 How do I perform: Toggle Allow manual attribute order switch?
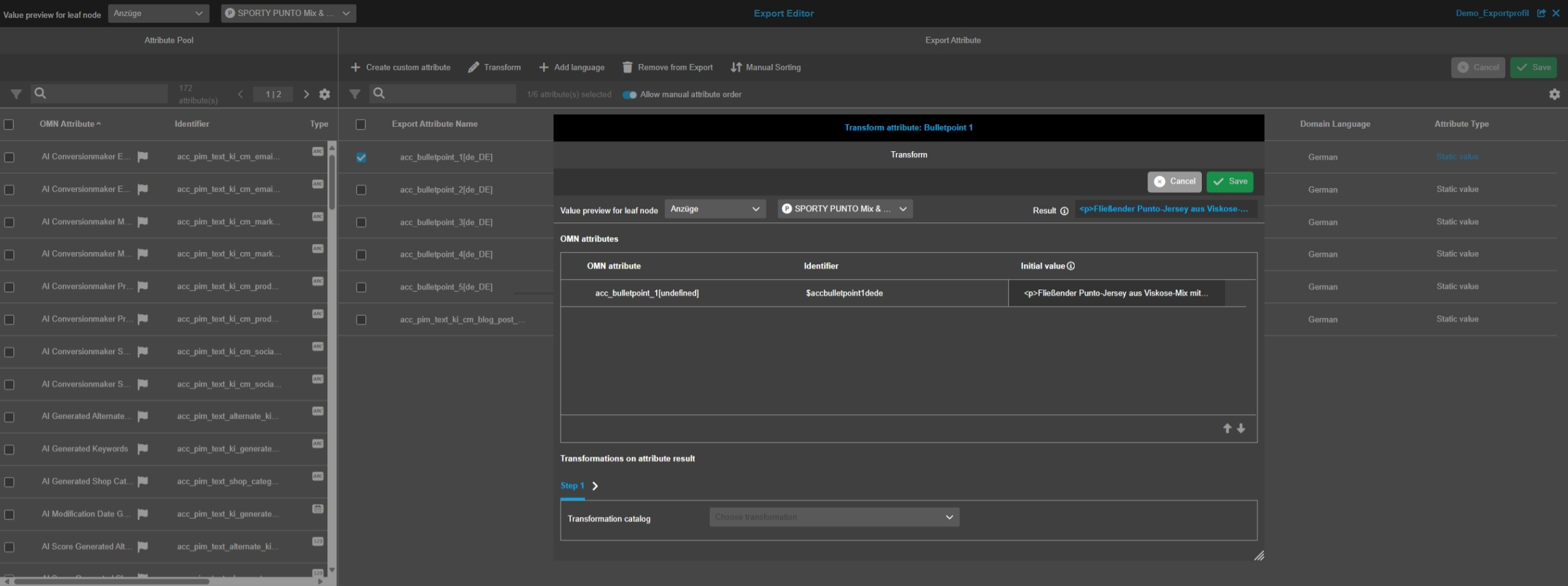tap(630, 94)
